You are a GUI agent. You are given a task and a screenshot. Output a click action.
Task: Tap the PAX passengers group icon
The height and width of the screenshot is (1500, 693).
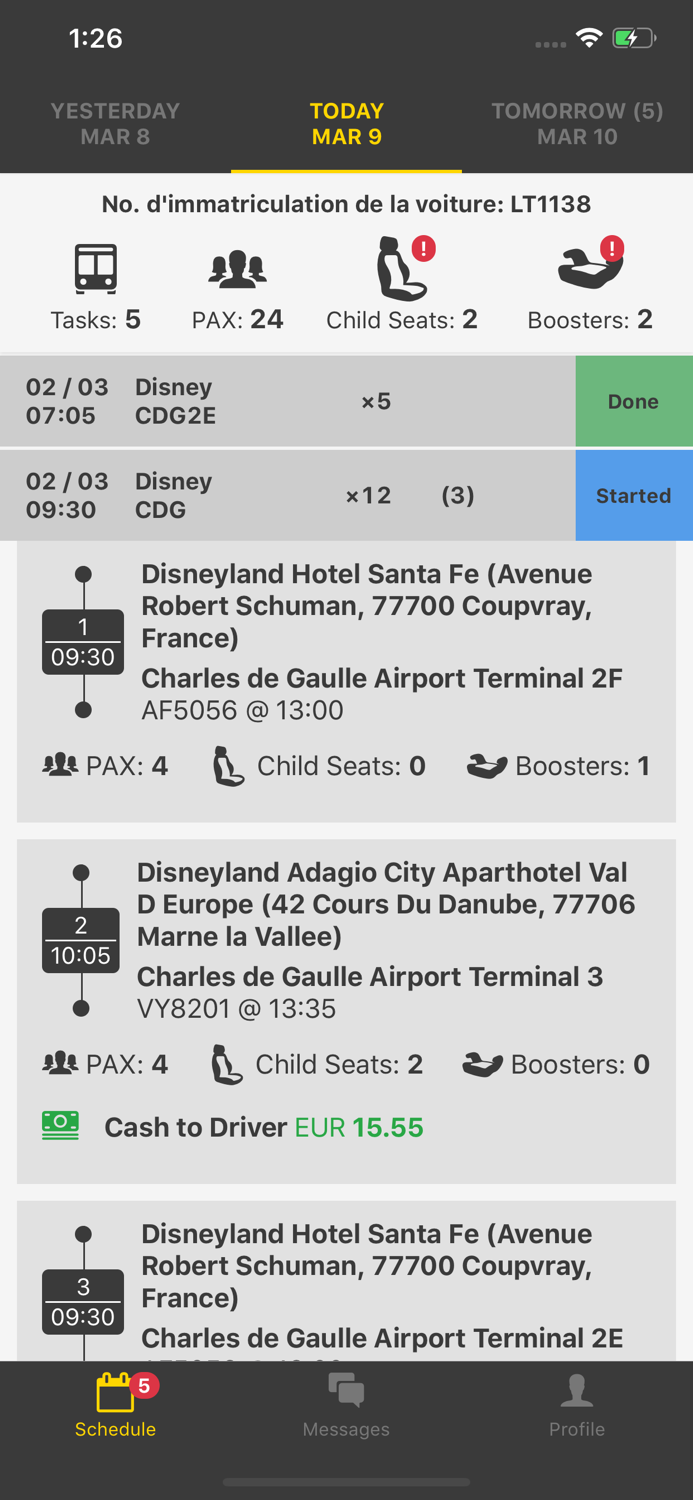pyautogui.click(x=237, y=269)
